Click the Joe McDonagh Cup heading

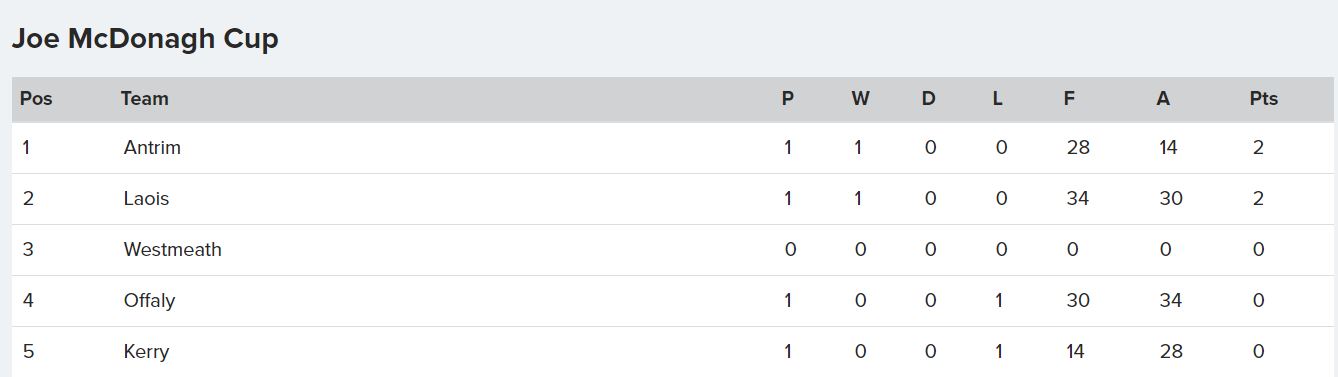pos(145,39)
